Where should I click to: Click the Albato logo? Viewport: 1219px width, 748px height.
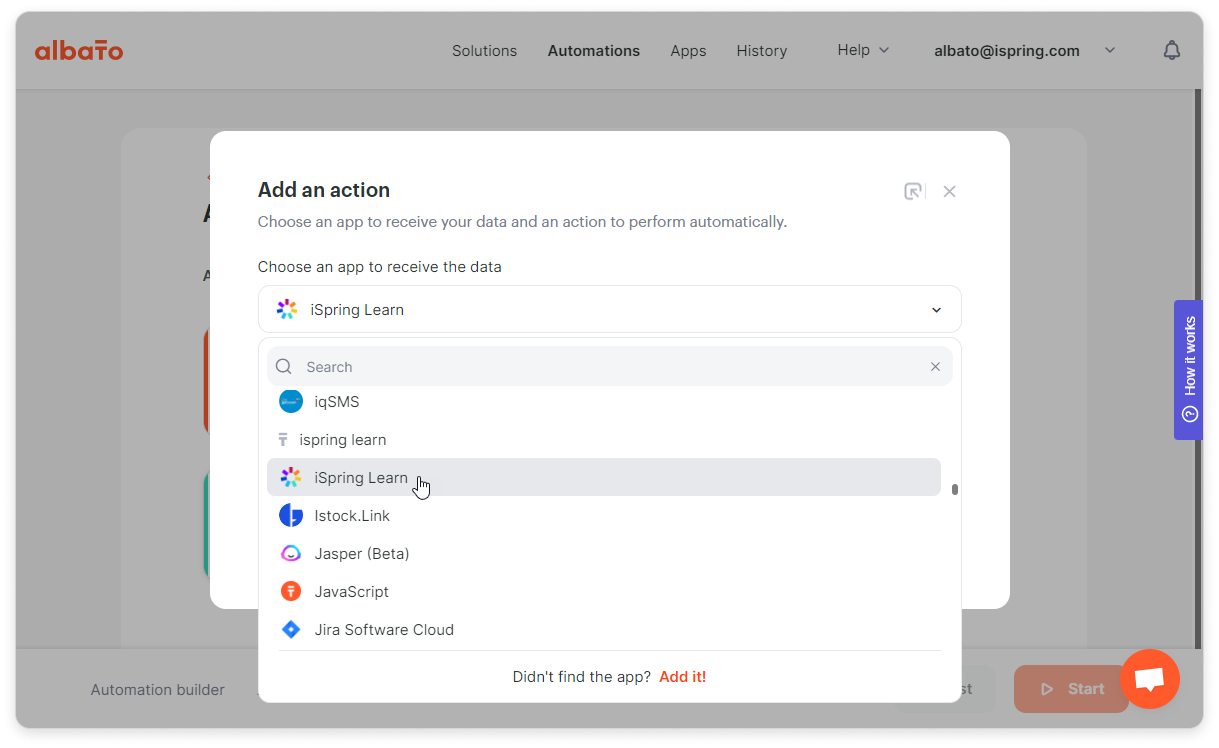(x=79, y=50)
